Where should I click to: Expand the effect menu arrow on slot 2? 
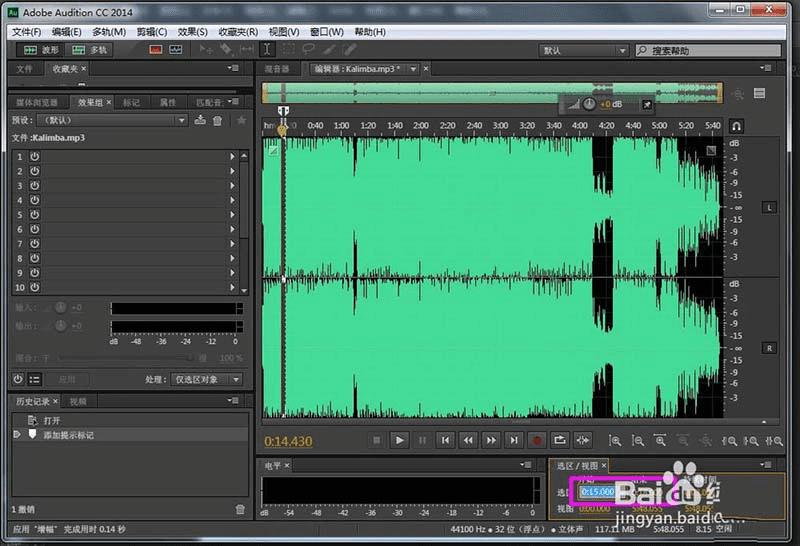point(232,171)
